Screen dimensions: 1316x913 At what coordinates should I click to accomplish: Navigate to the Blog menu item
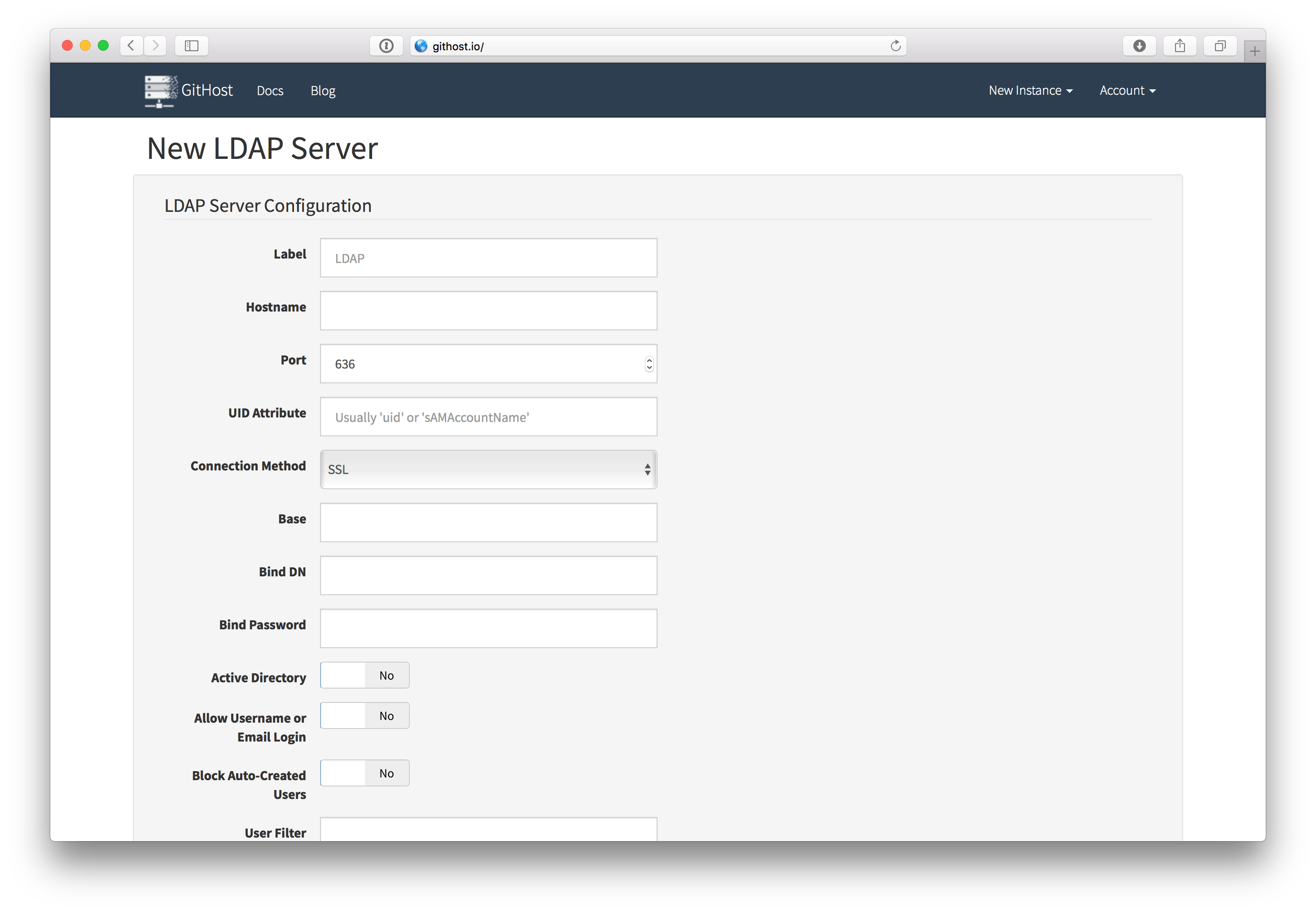coord(323,90)
